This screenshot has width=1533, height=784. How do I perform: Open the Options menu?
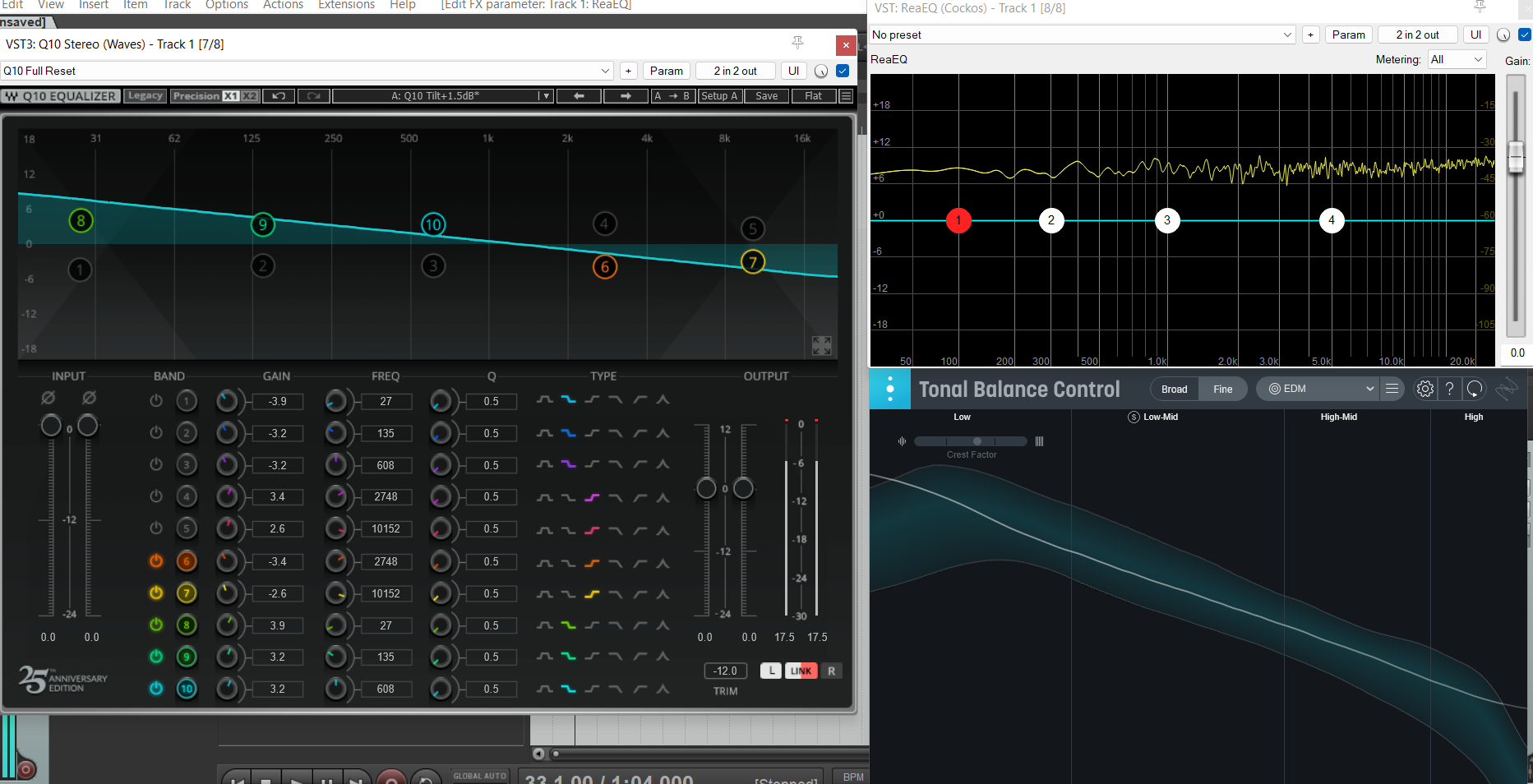click(x=227, y=5)
